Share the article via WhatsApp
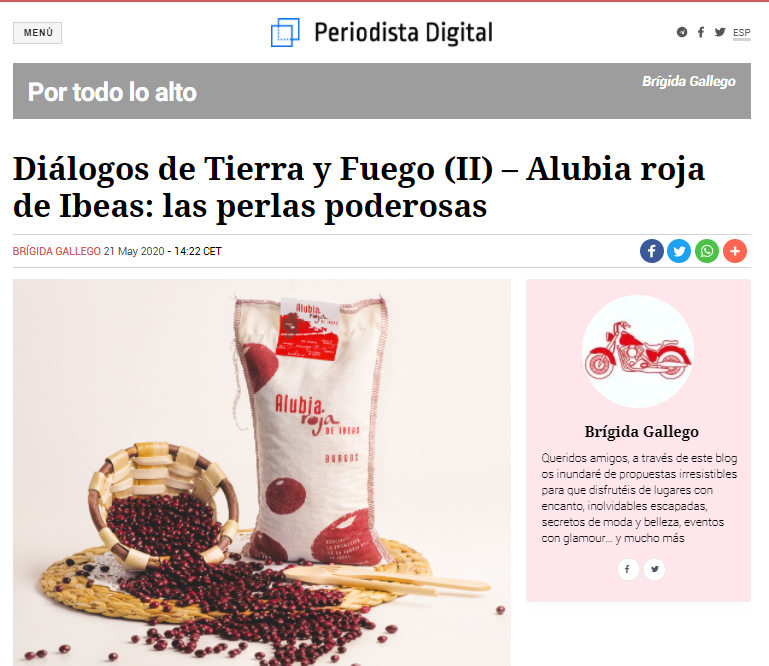The image size is (769, 666). 707,251
